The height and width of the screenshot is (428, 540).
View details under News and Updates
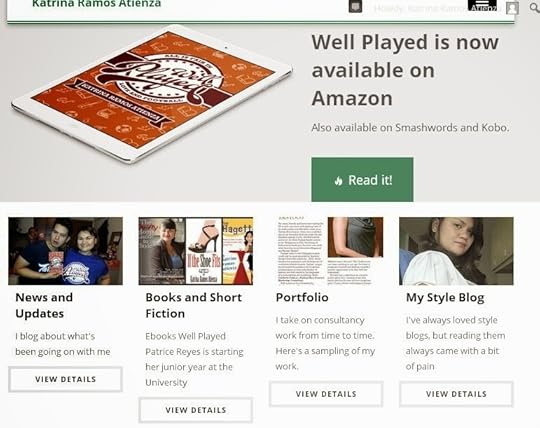pos(65,379)
